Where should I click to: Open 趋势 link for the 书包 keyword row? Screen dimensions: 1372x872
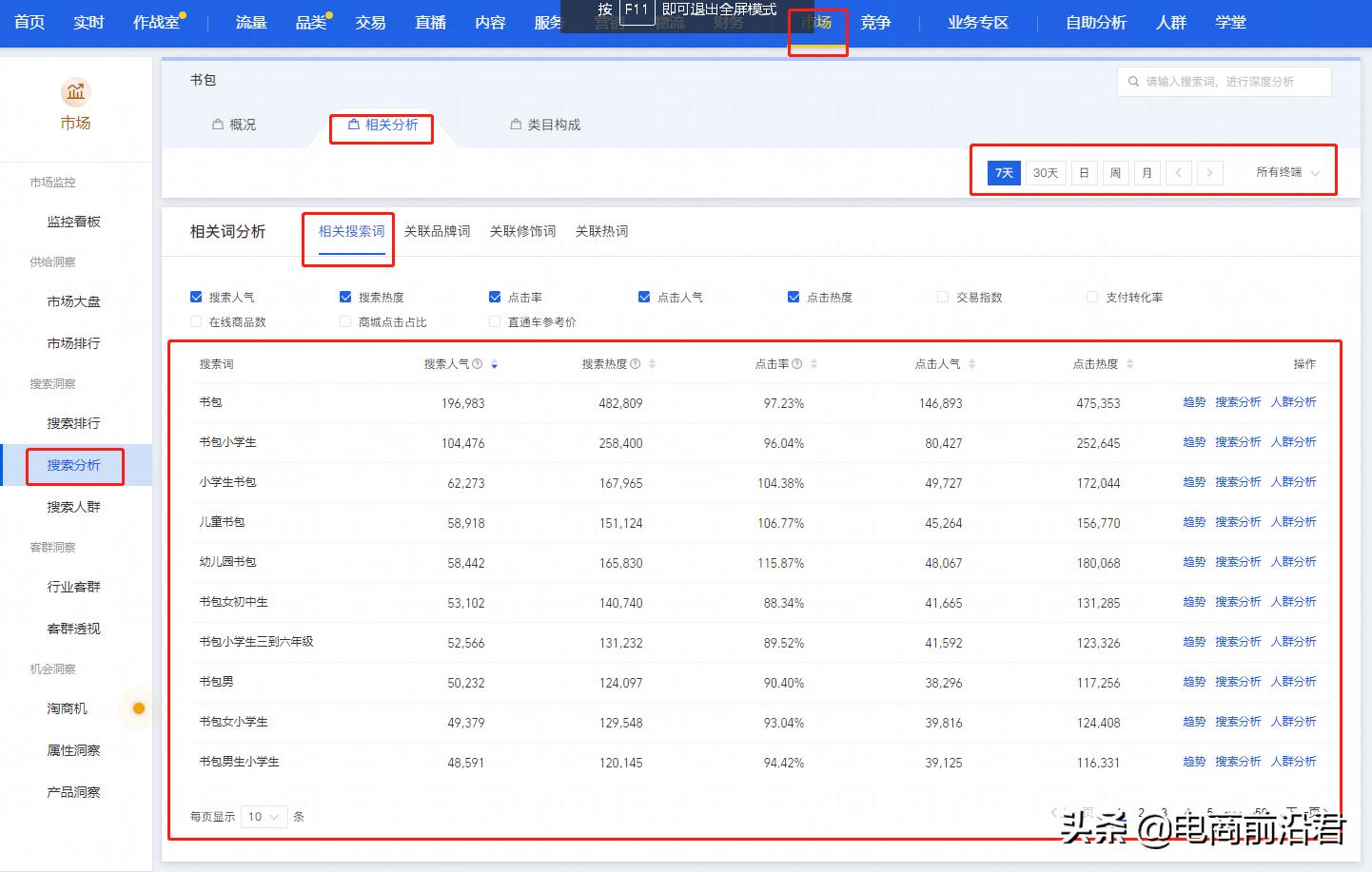coord(1194,402)
